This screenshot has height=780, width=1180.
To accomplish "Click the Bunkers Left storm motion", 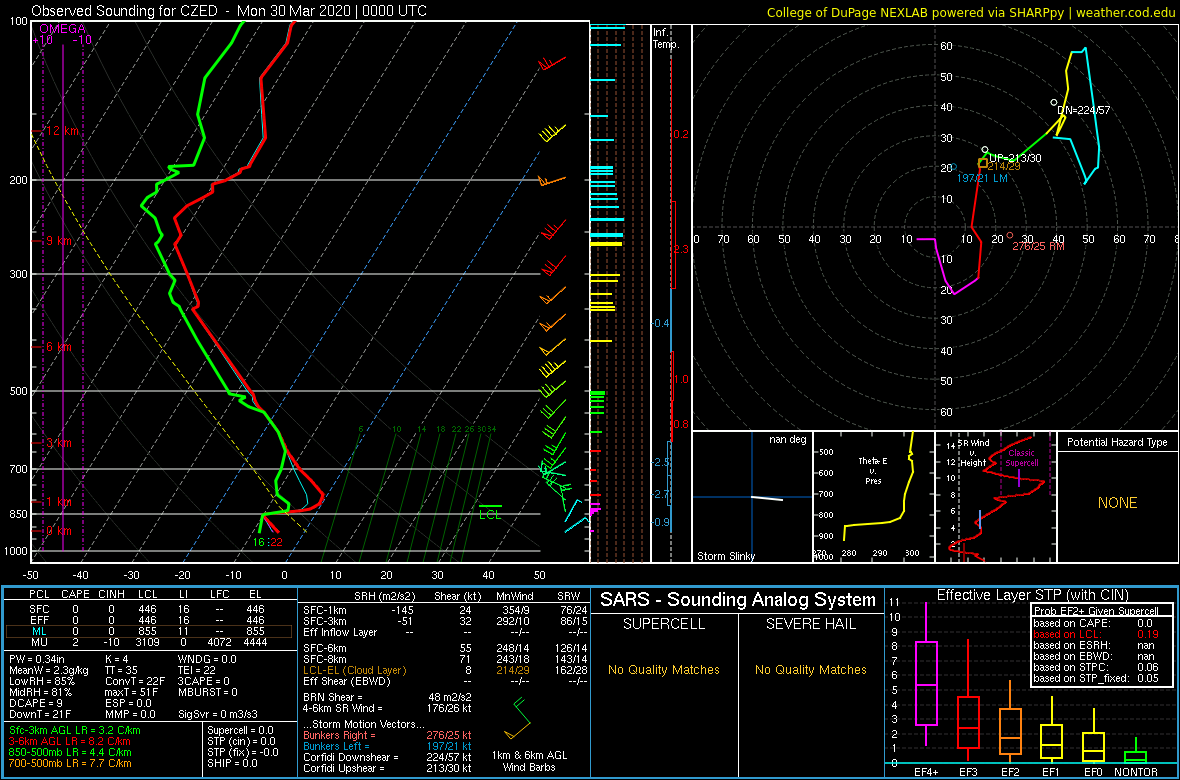I will [x=387, y=746].
